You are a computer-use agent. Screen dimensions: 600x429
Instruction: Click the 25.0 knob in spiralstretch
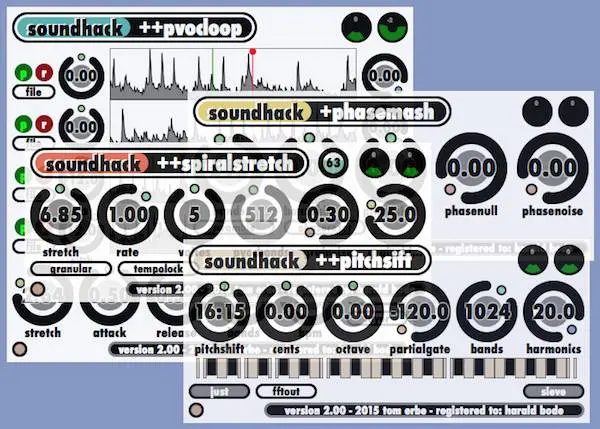pyautogui.click(x=395, y=214)
